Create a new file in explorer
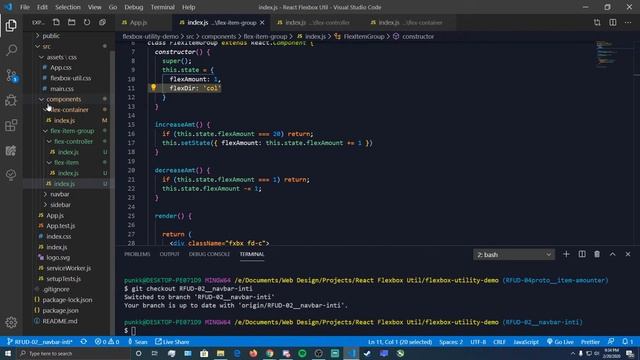Screen dimensions: 640x360 click(x=56, y=22)
